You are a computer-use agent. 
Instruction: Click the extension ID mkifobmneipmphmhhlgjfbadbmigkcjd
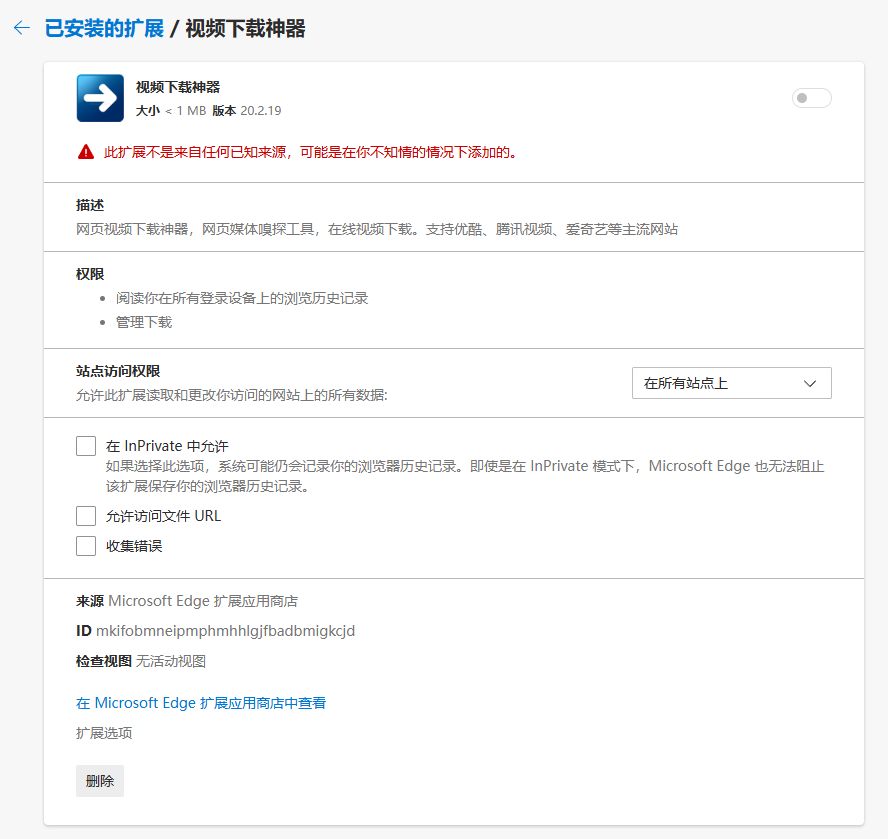[x=225, y=631]
